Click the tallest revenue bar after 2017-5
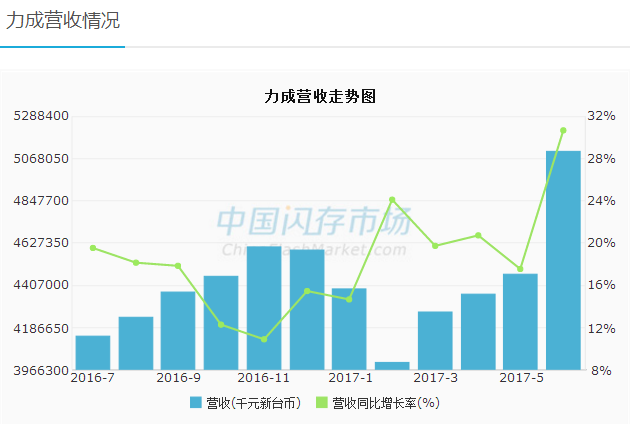Viewport: 630px width, 424px height. tap(563, 260)
